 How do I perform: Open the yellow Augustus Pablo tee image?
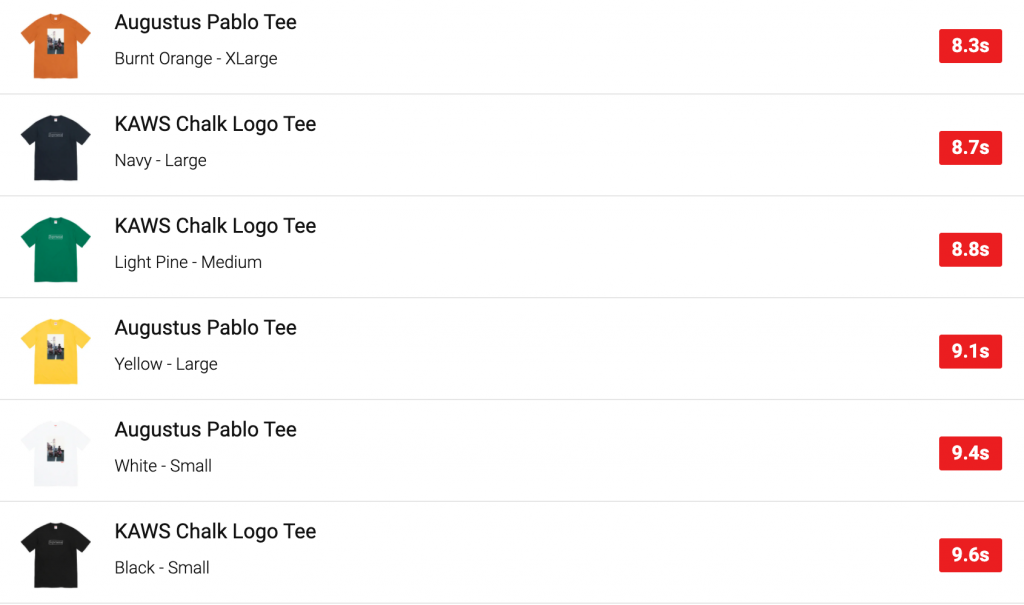(55, 351)
